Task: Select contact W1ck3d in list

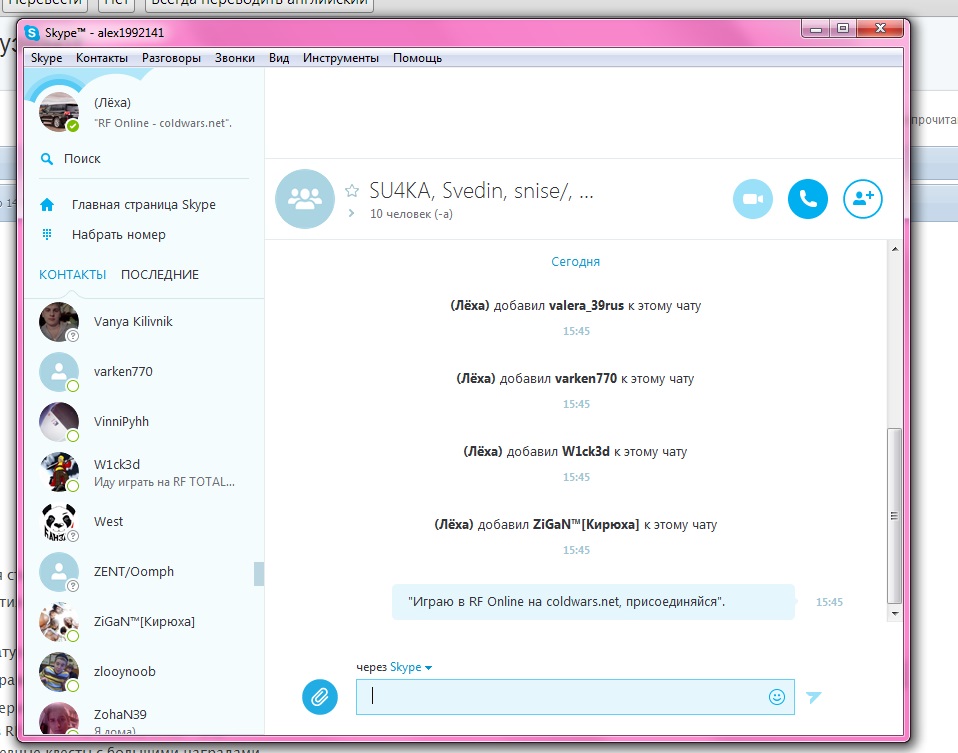Action: tap(144, 472)
